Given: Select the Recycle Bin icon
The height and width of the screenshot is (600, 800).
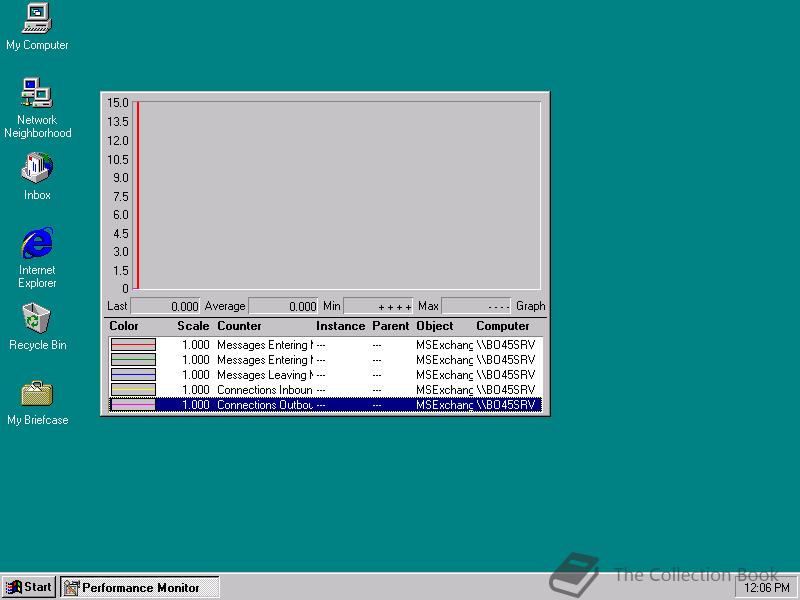Looking at the screenshot, I should (37, 327).
